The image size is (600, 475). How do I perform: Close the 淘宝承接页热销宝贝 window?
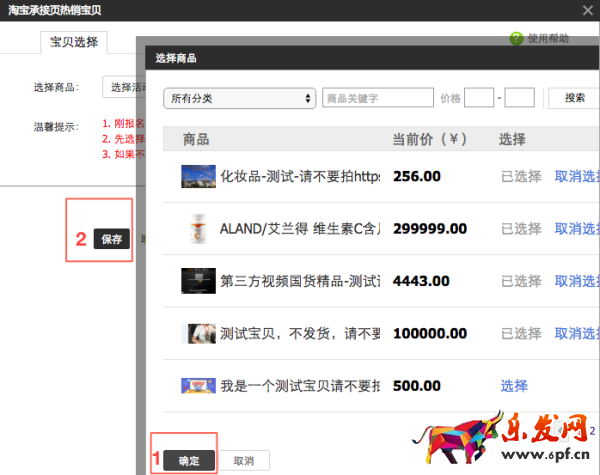(x=588, y=10)
